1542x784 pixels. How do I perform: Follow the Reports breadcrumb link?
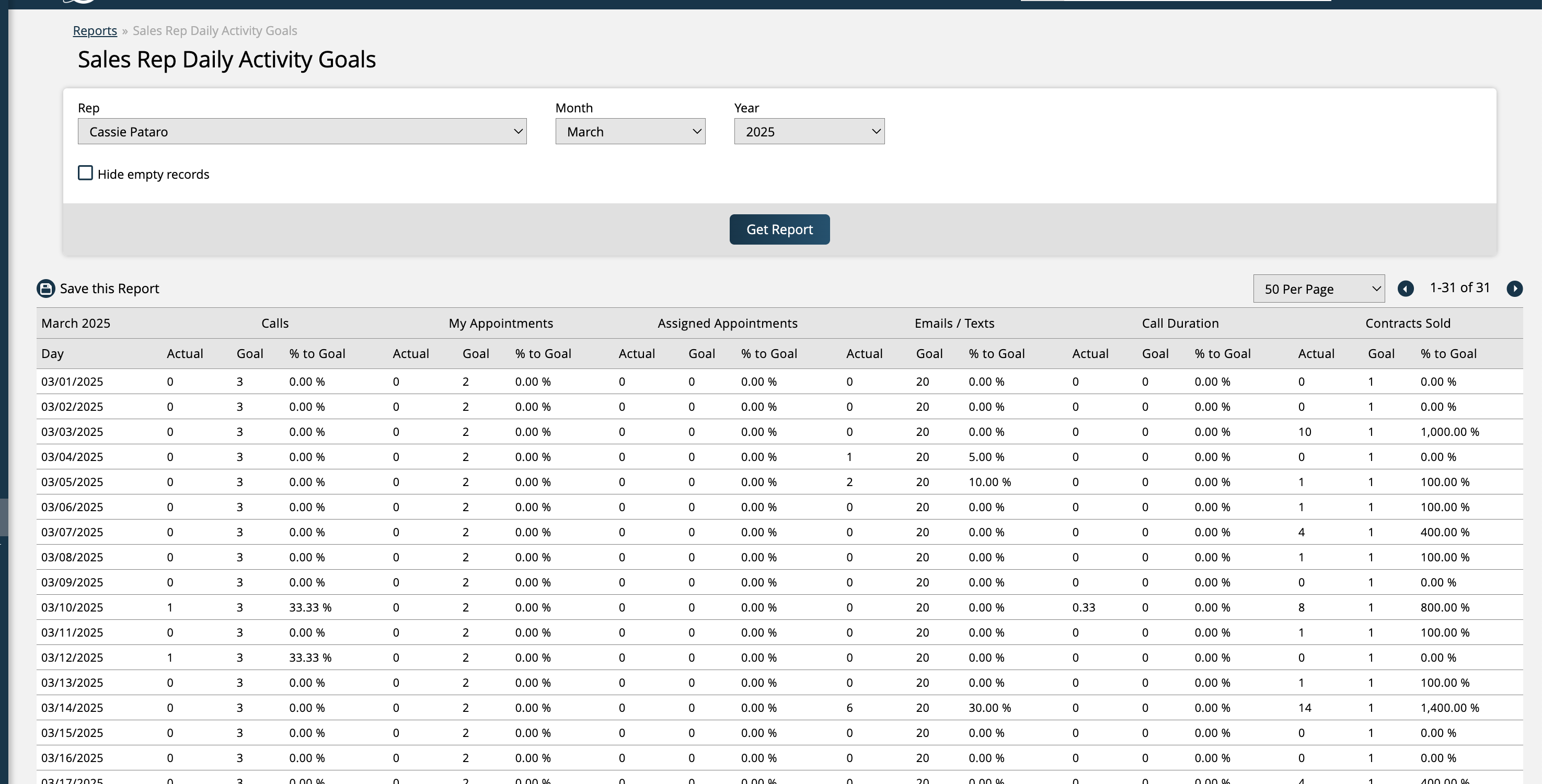[x=95, y=30]
